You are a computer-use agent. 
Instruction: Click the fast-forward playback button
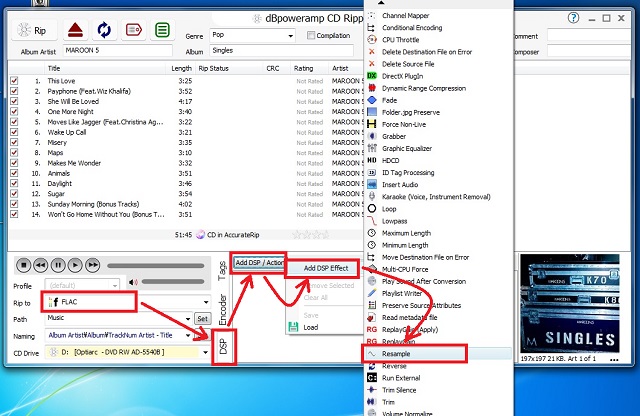pyautogui.click(x=93, y=265)
